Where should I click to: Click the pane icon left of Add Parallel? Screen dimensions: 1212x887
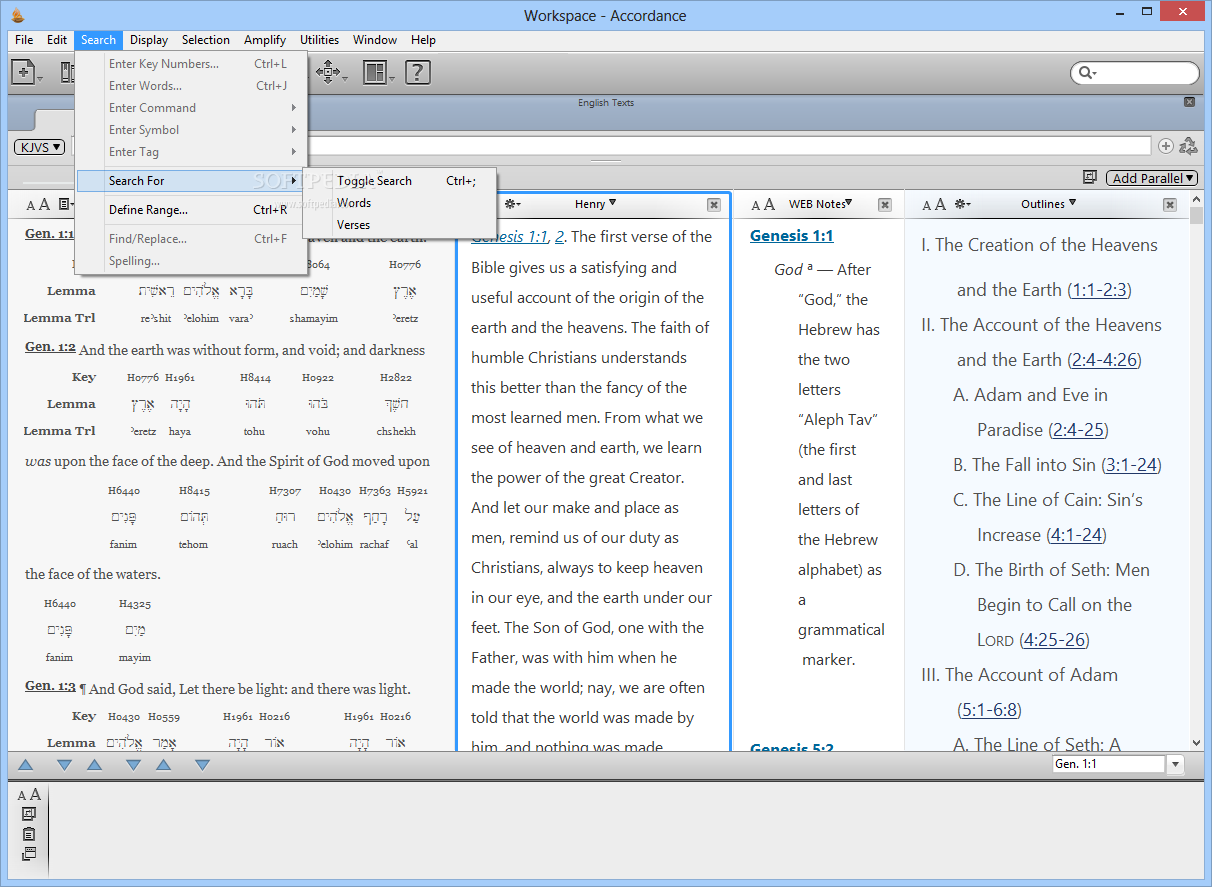click(x=1090, y=177)
